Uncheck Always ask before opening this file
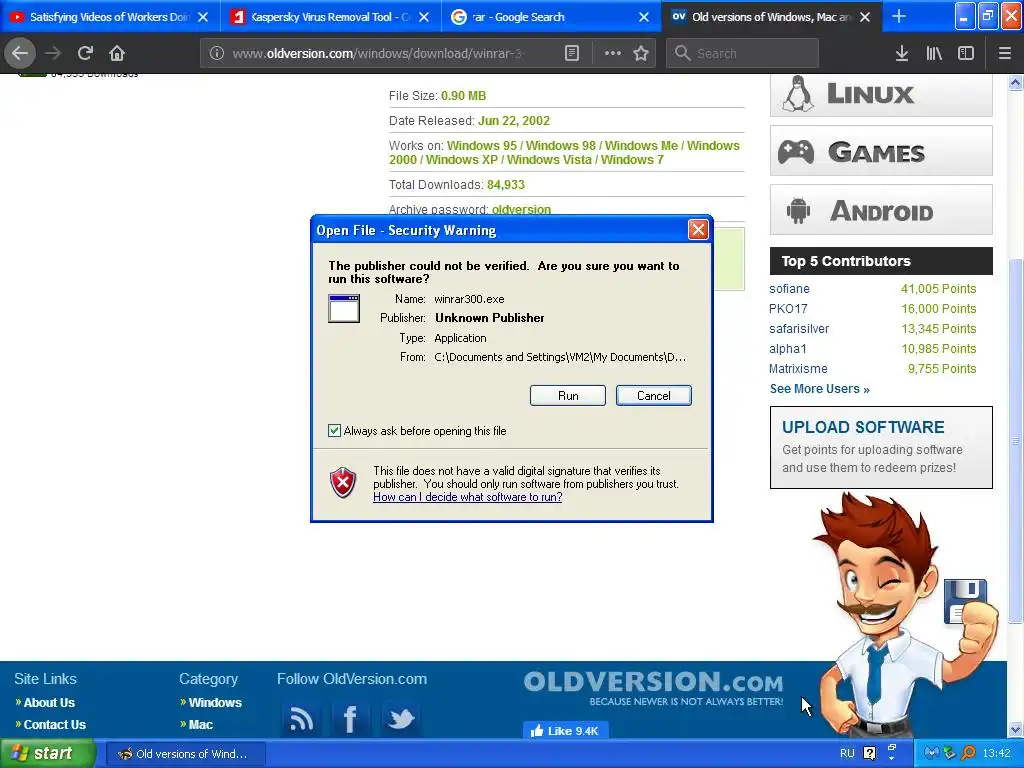Image resolution: width=1024 pixels, height=768 pixels. click(334, 431)
